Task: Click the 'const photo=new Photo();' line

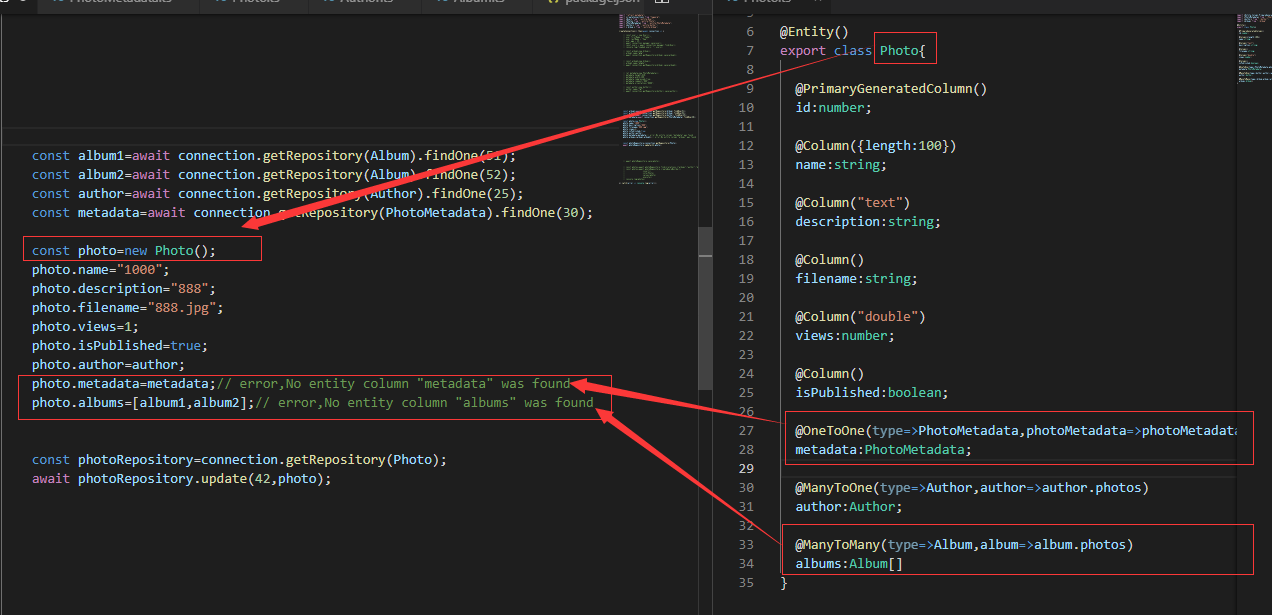Action: (124, 250)
